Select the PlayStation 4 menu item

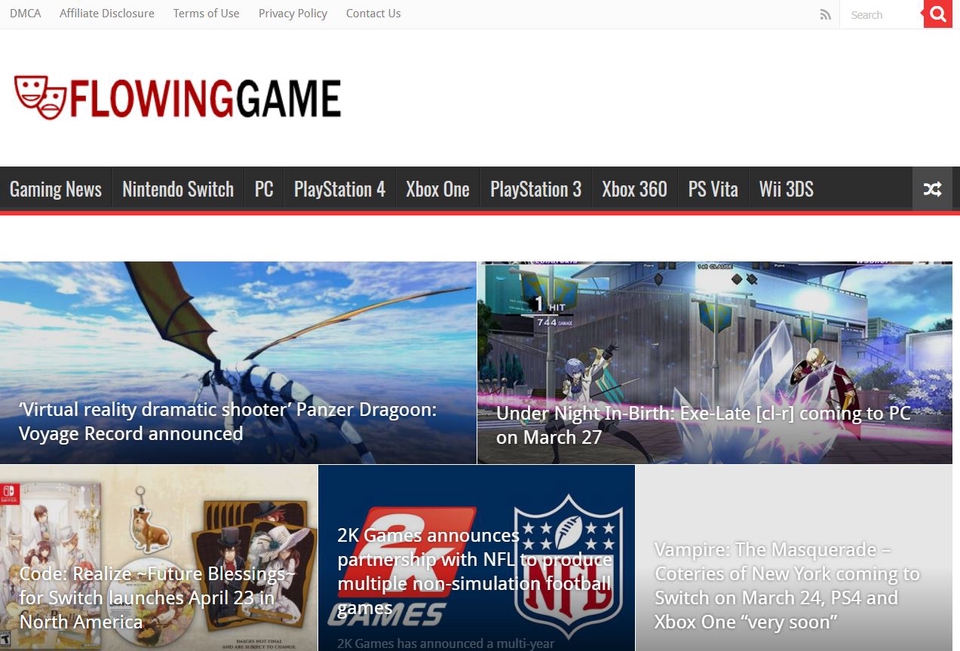click(x=340, y=189)
